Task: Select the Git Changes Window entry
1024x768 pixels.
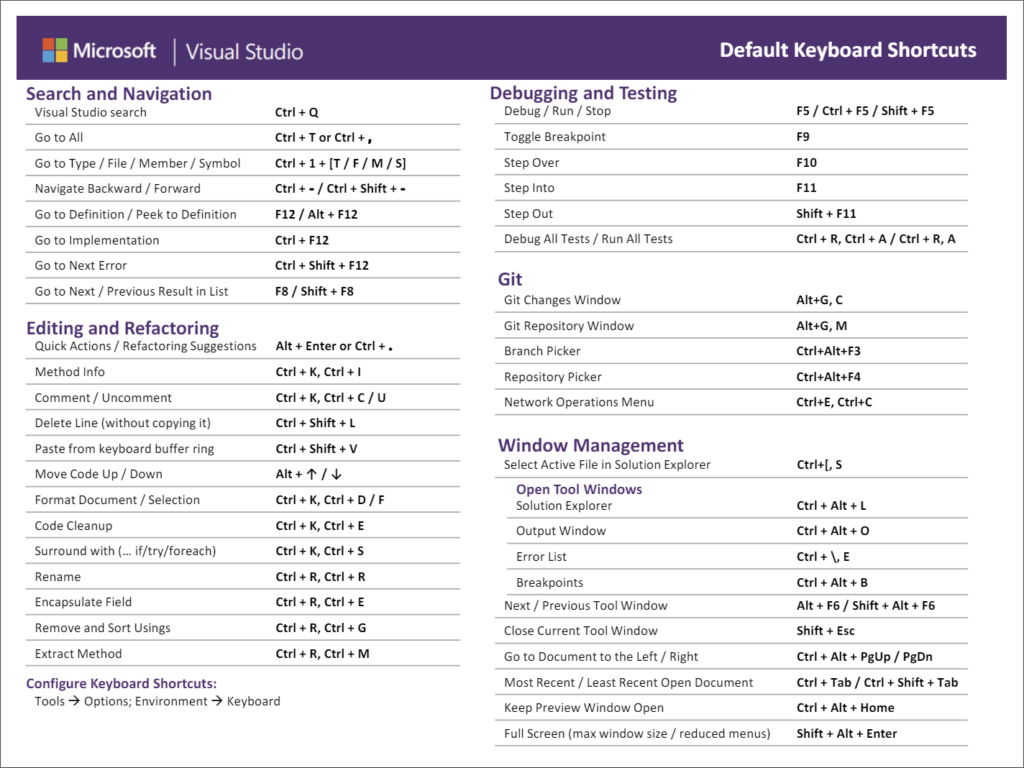Action: [x=561, y=300]
